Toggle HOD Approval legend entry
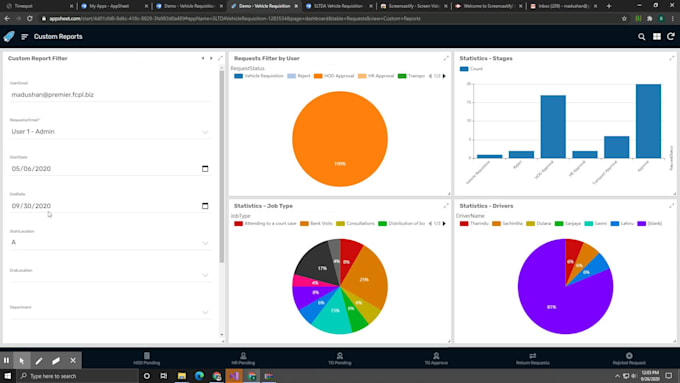 click(334, 76)
